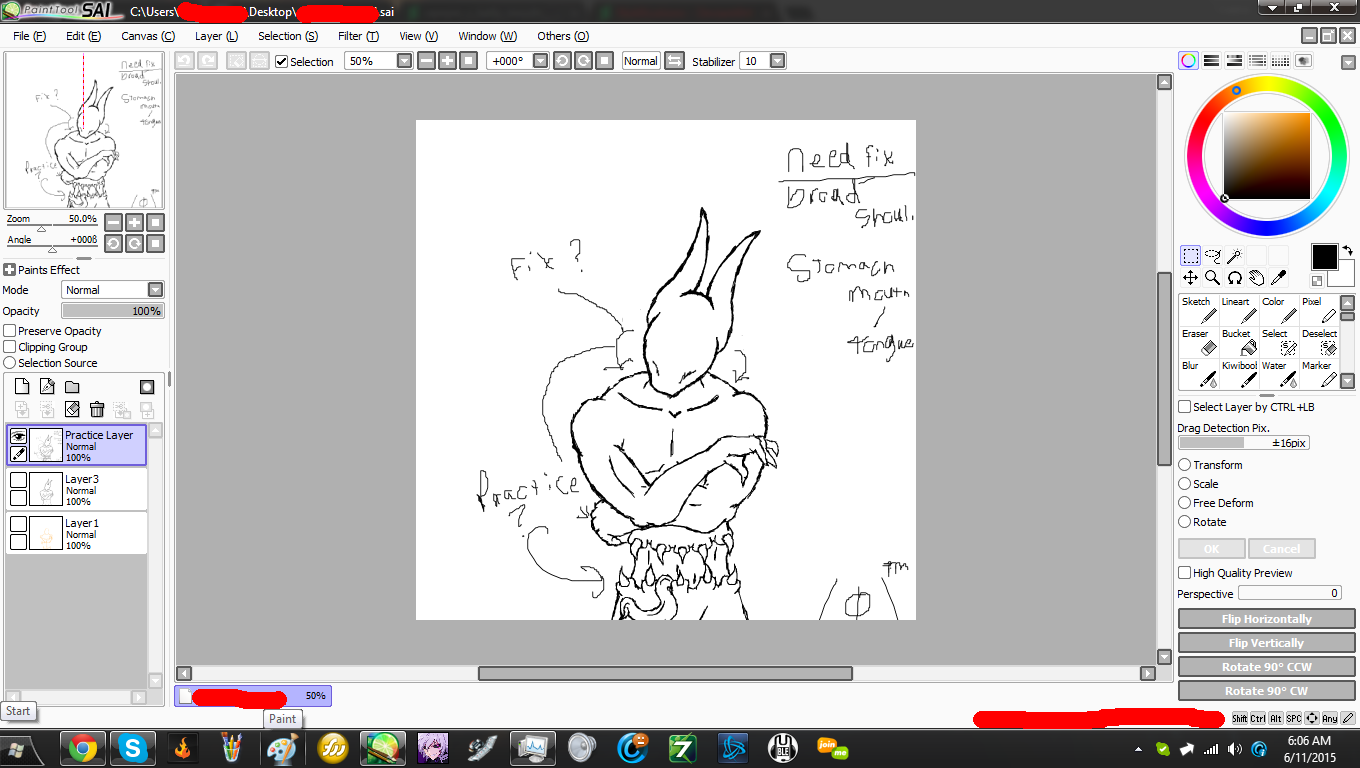Click Rotate 90° CCW button

1266,667
